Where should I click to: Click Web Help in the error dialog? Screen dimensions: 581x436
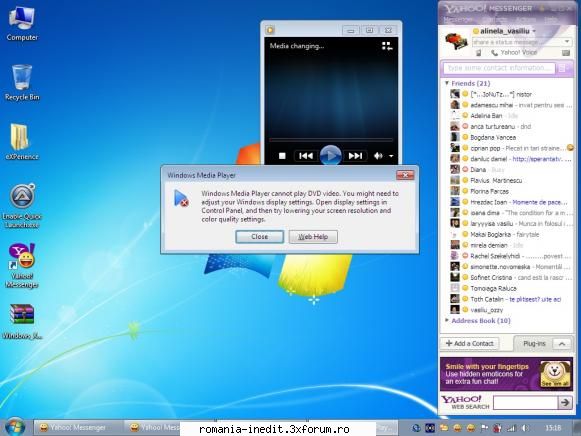(x=313, y=237)
